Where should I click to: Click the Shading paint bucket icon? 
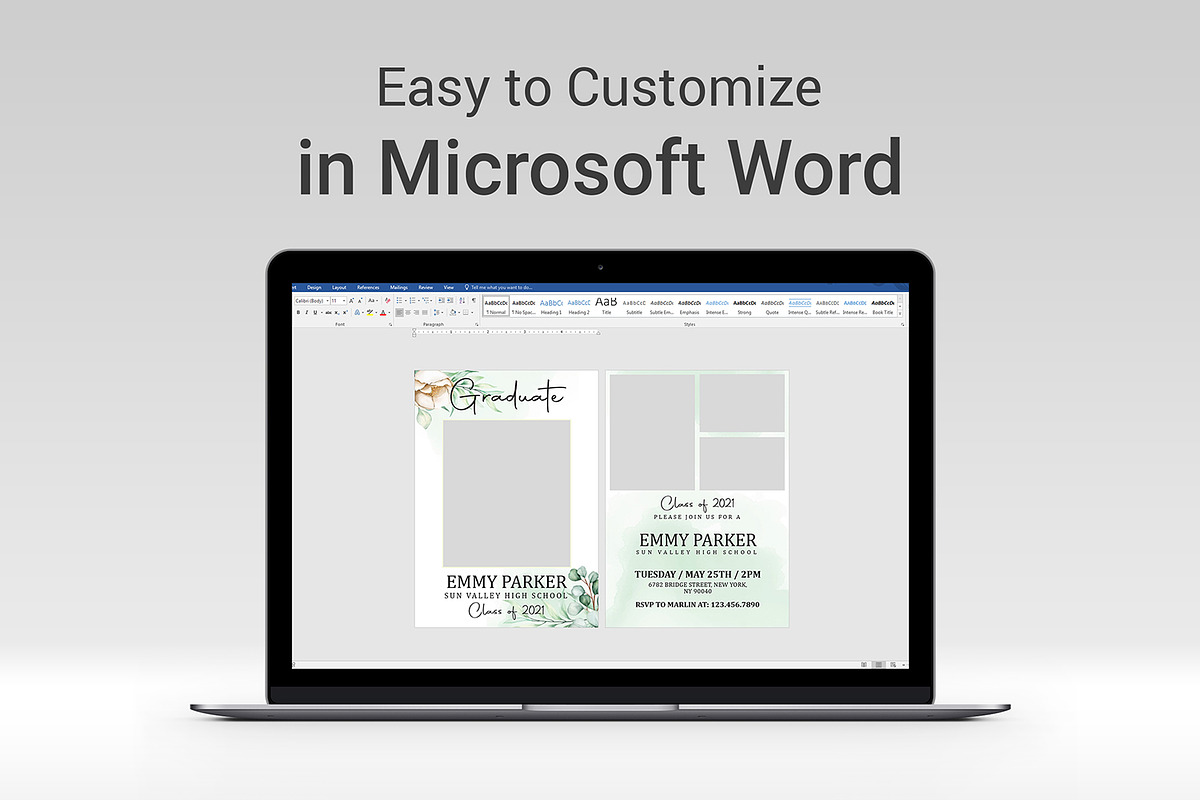tap(453, 313)
